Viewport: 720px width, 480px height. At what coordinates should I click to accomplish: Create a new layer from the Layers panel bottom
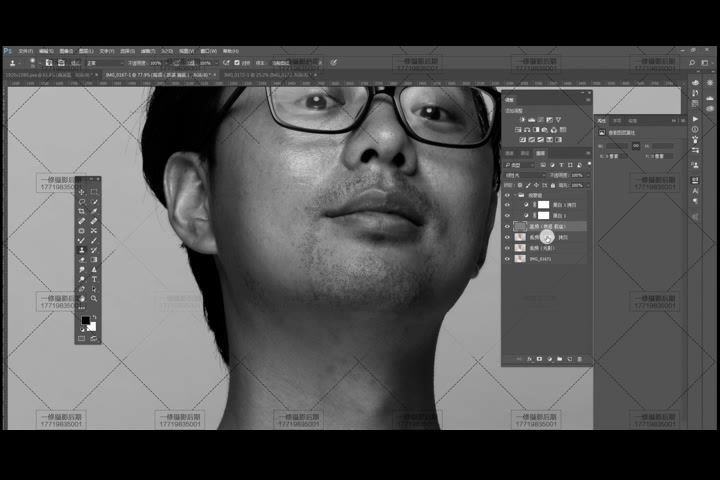569,359
